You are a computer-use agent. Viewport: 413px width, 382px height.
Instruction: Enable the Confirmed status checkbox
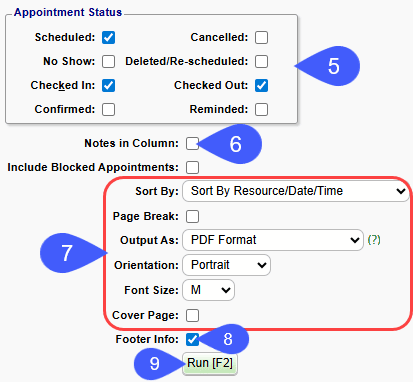(109, 109)
